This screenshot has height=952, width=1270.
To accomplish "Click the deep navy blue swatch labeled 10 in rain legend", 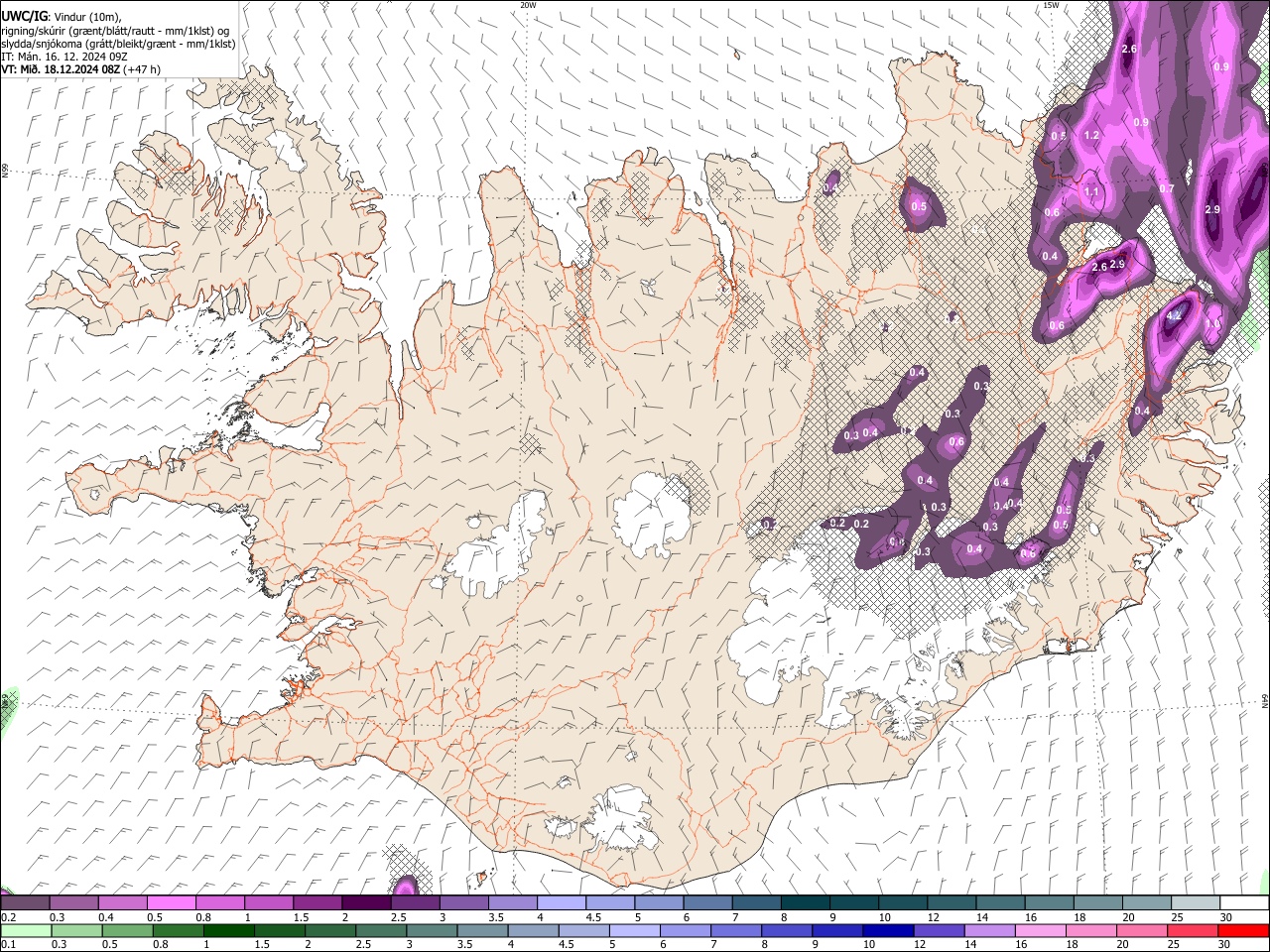I will pos(888,930).
